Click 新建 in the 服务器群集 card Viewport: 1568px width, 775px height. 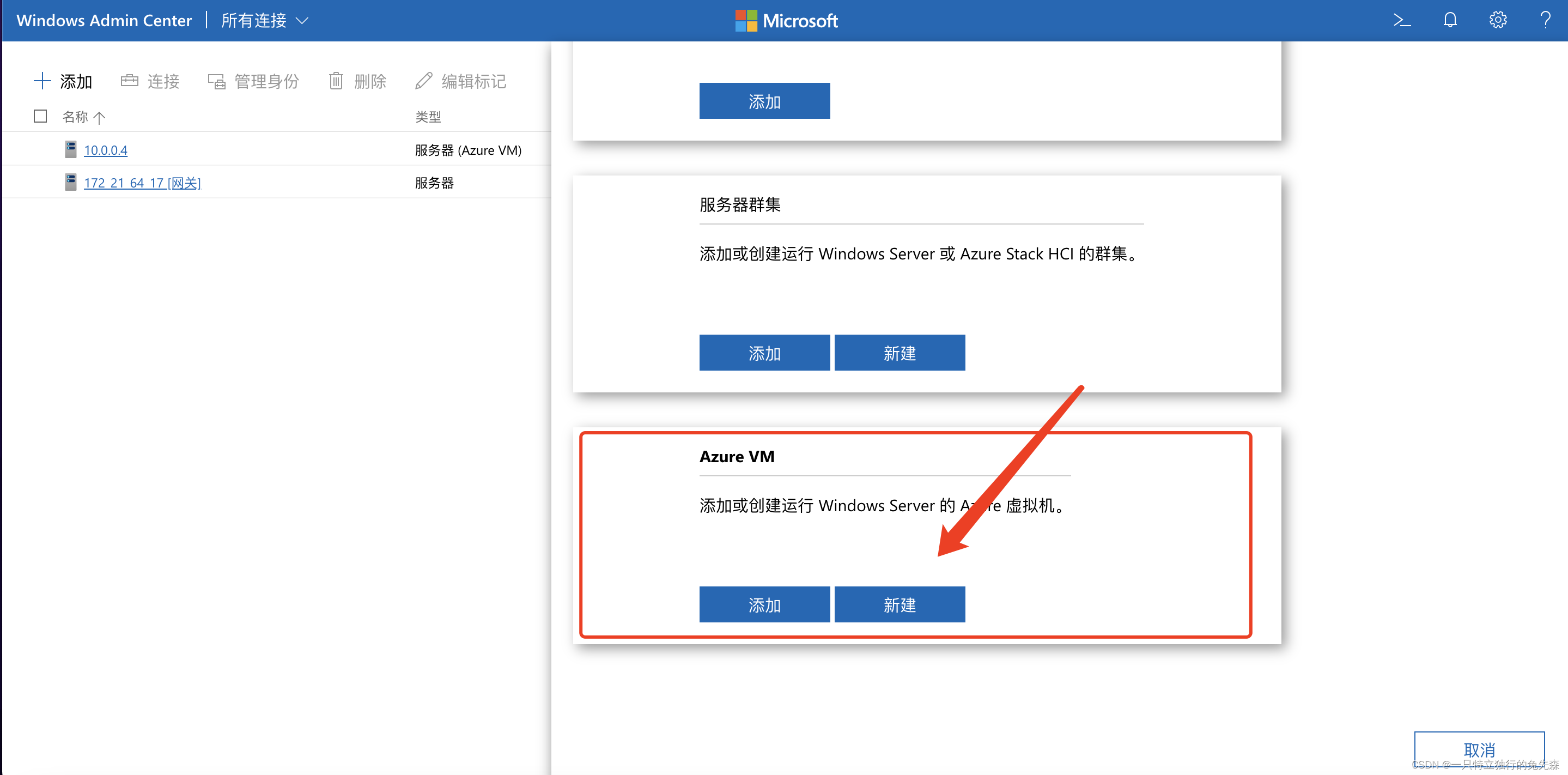pyautogui.click(x=899, y=353)
